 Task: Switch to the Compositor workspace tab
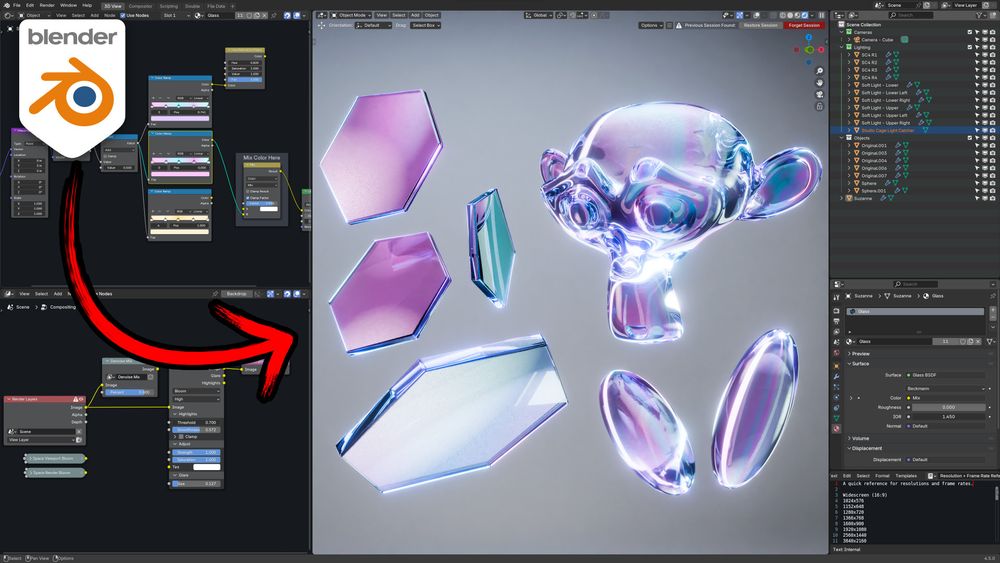(140, 6)
